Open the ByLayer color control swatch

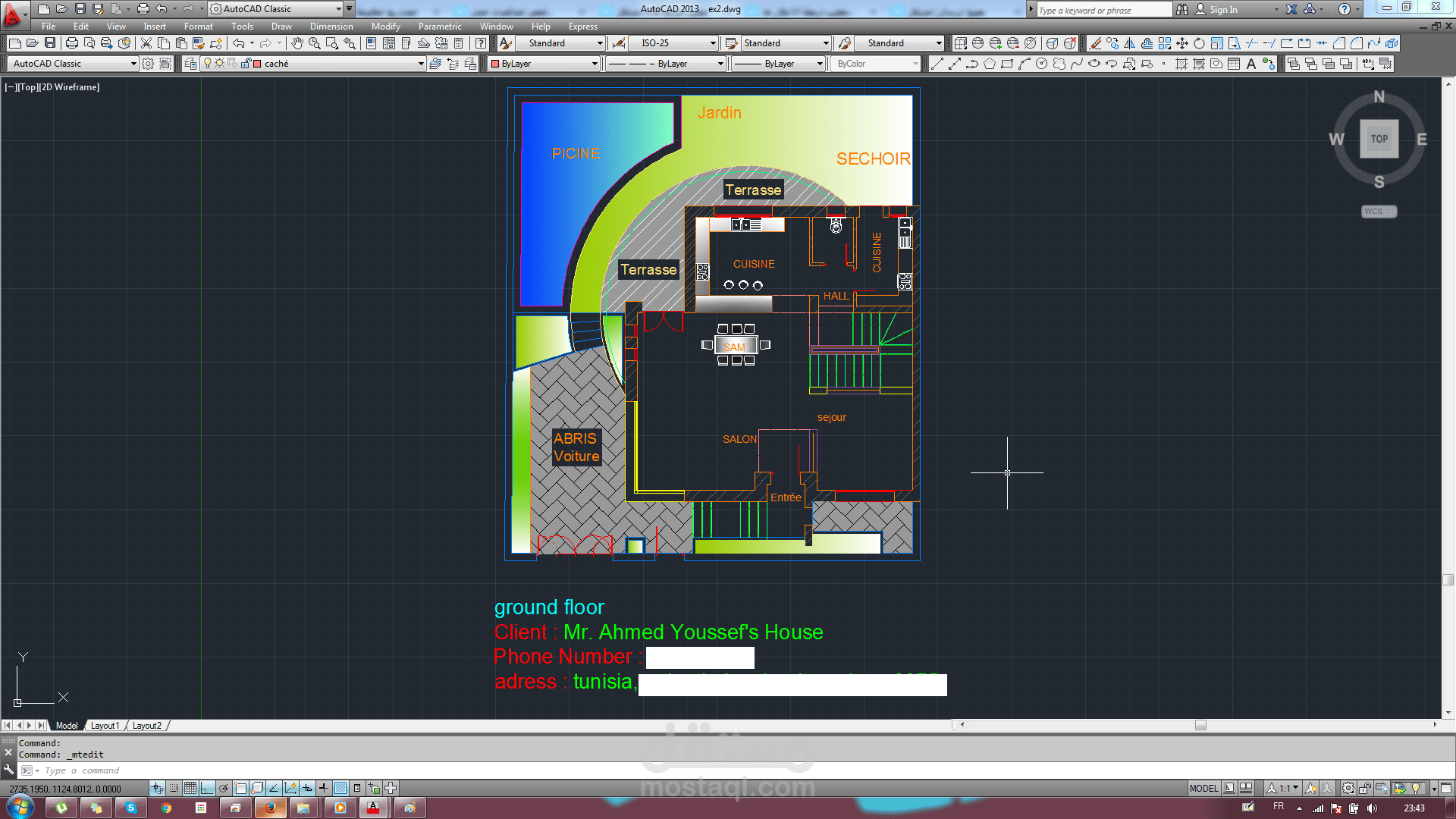(544, 64)
